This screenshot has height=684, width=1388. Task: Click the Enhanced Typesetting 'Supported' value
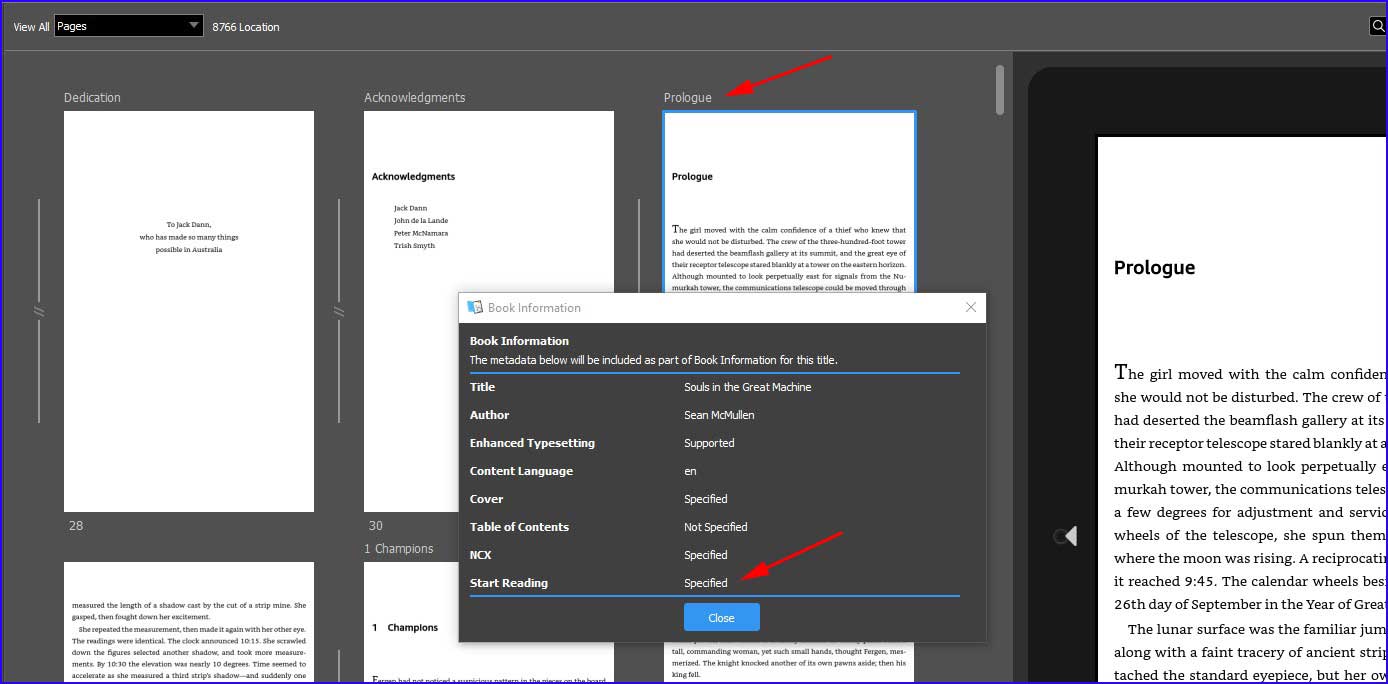(709, 443)
